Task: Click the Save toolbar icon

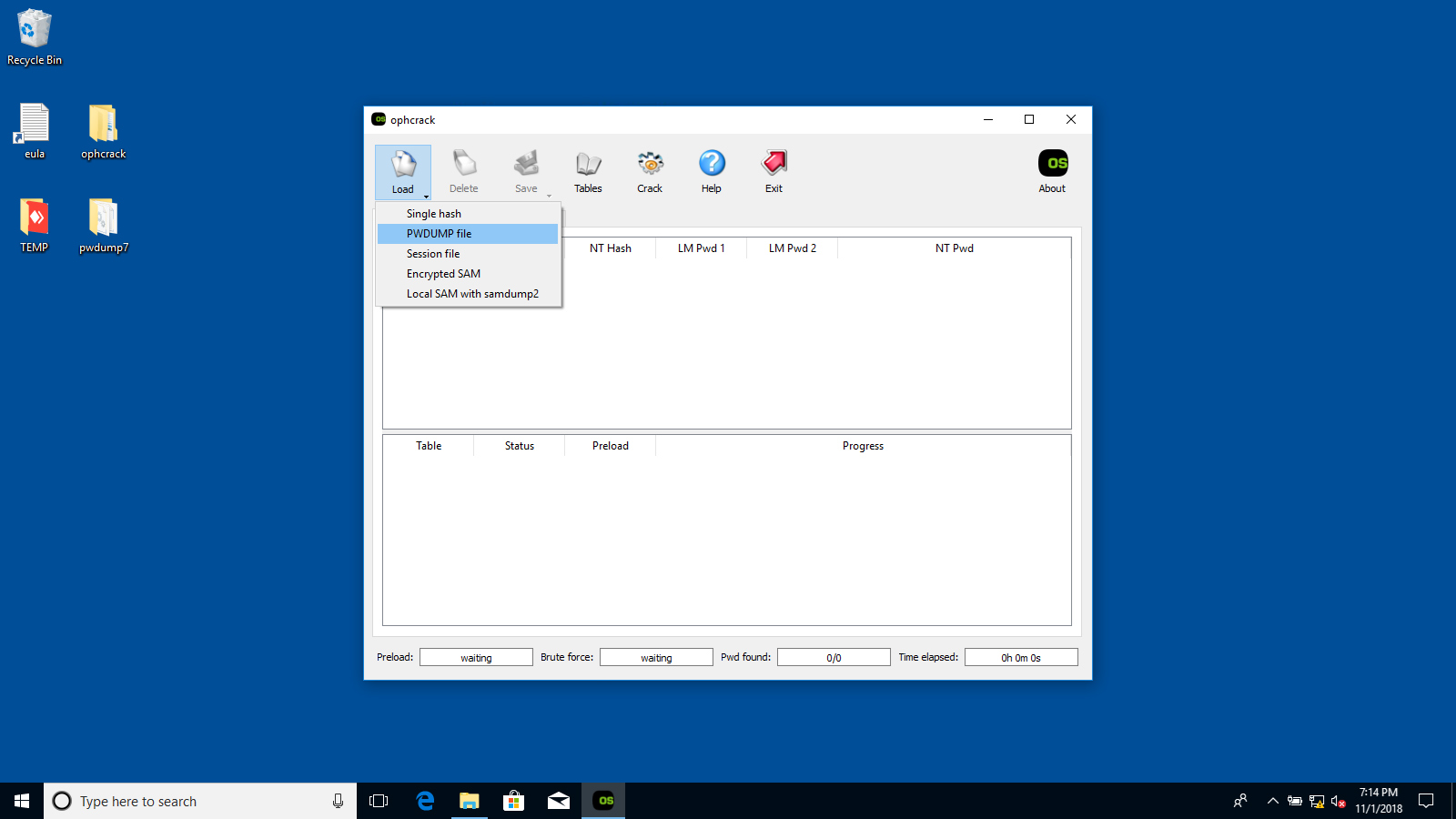Action: click(x=526, y=172)
